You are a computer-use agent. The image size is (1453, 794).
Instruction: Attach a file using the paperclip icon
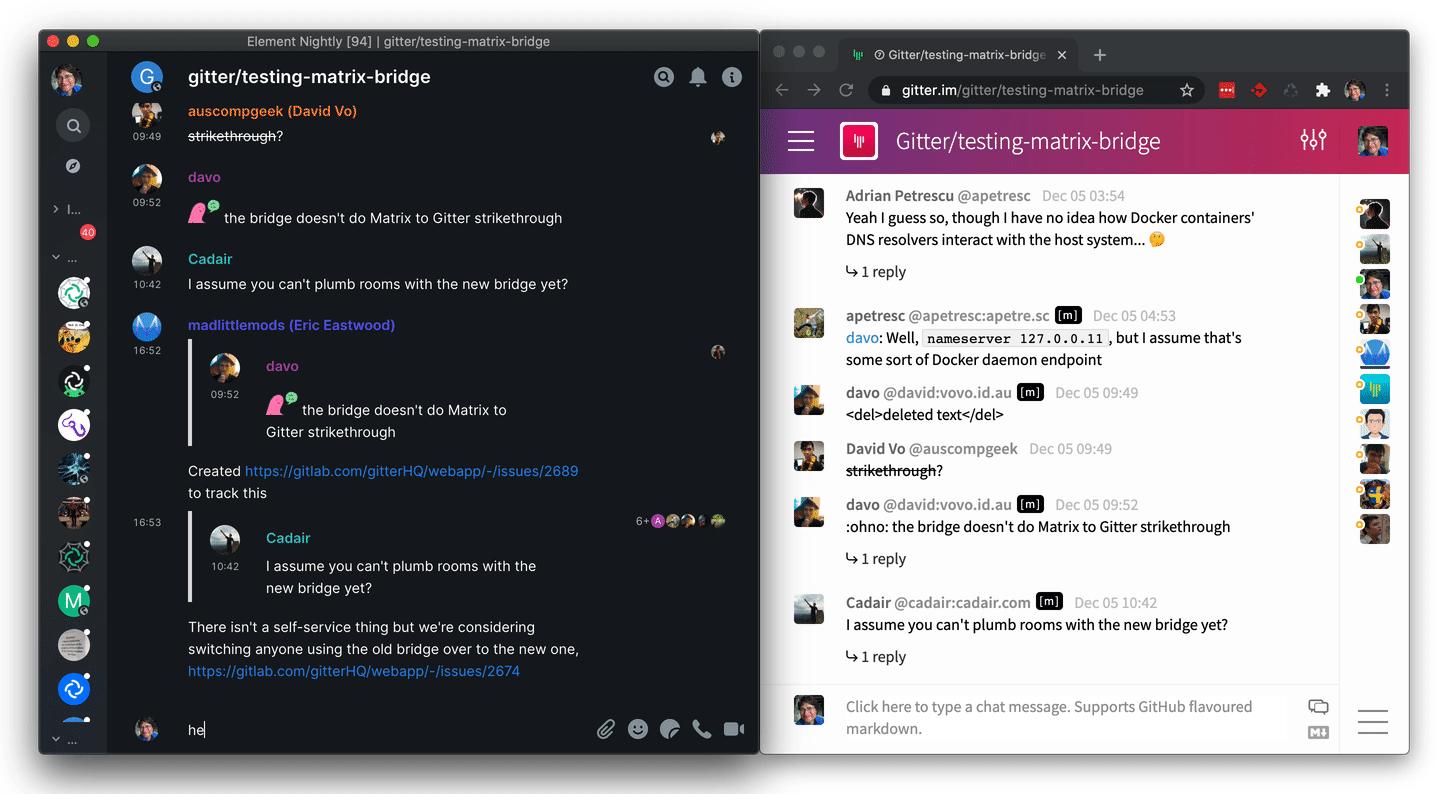[605, 729]
